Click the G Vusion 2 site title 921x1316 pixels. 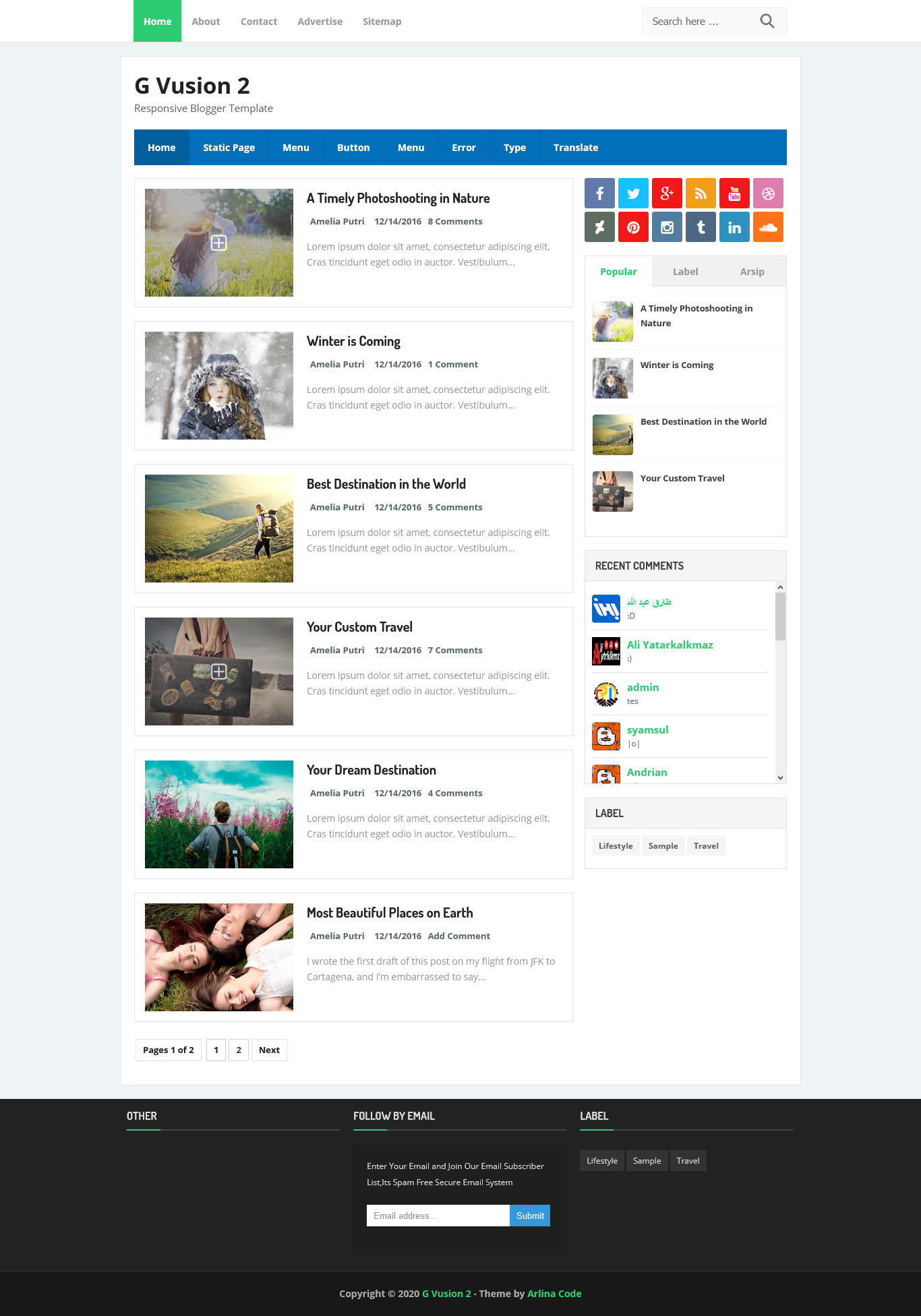pos(192,86)
